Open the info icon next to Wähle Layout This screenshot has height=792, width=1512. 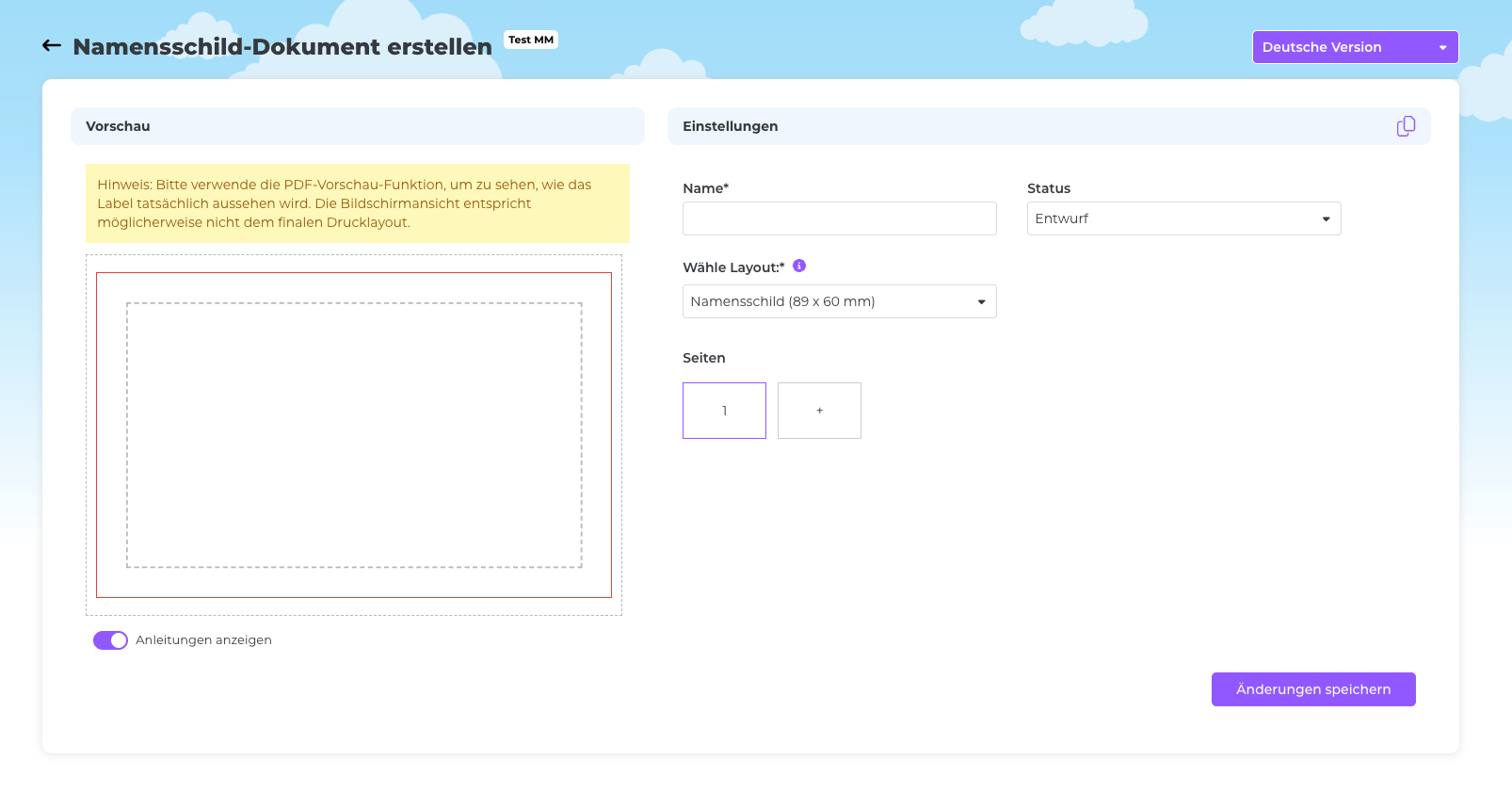pos(799,266)
